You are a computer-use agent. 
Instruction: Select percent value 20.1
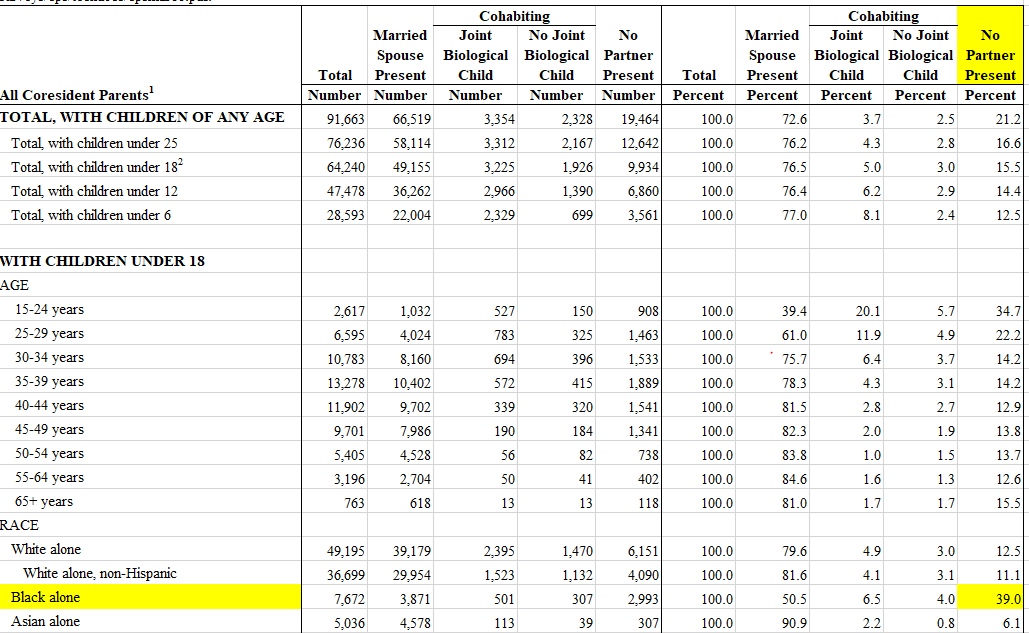click(868, 311)
